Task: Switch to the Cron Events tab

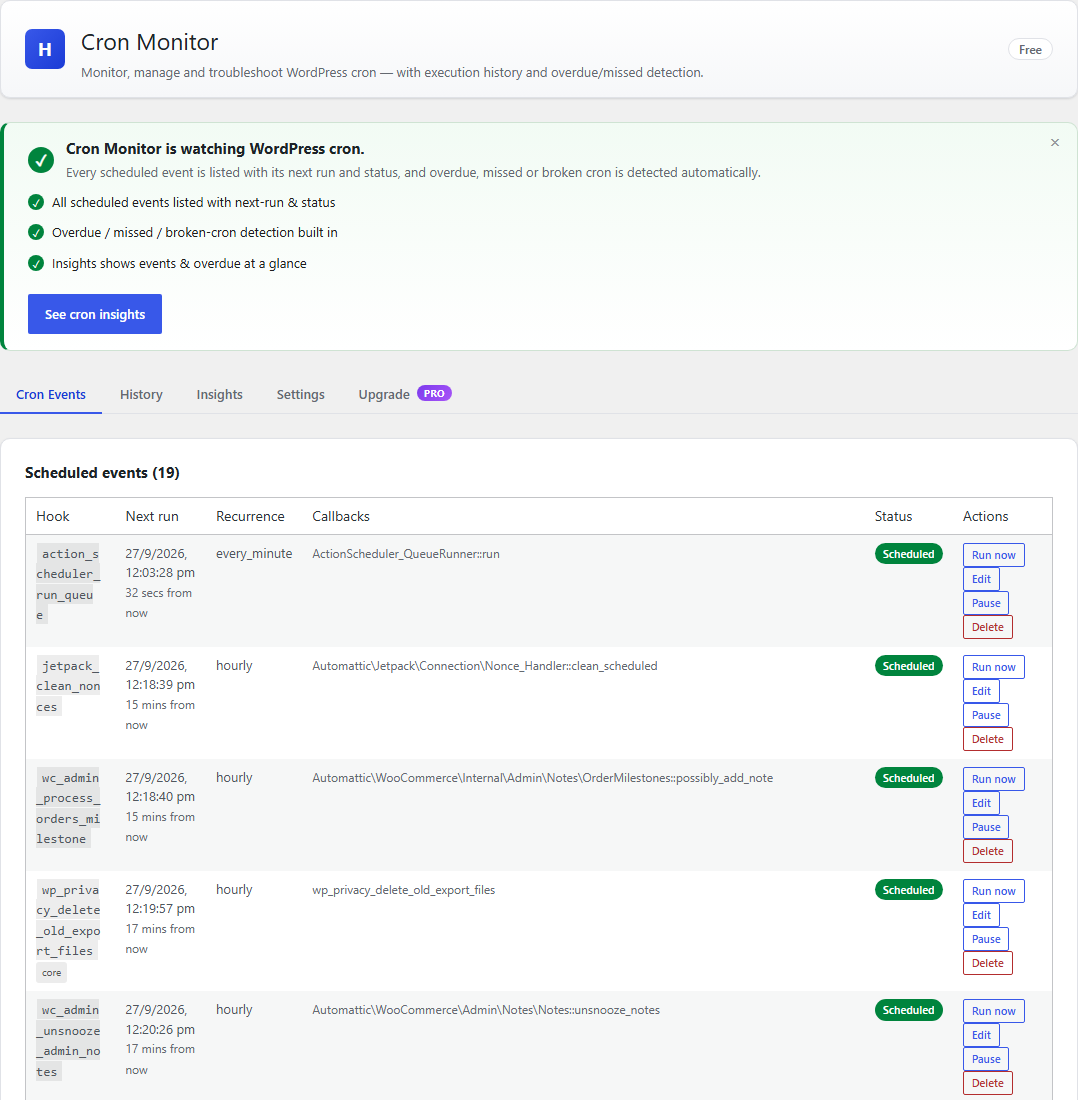Action: click(x=51, y=394)
